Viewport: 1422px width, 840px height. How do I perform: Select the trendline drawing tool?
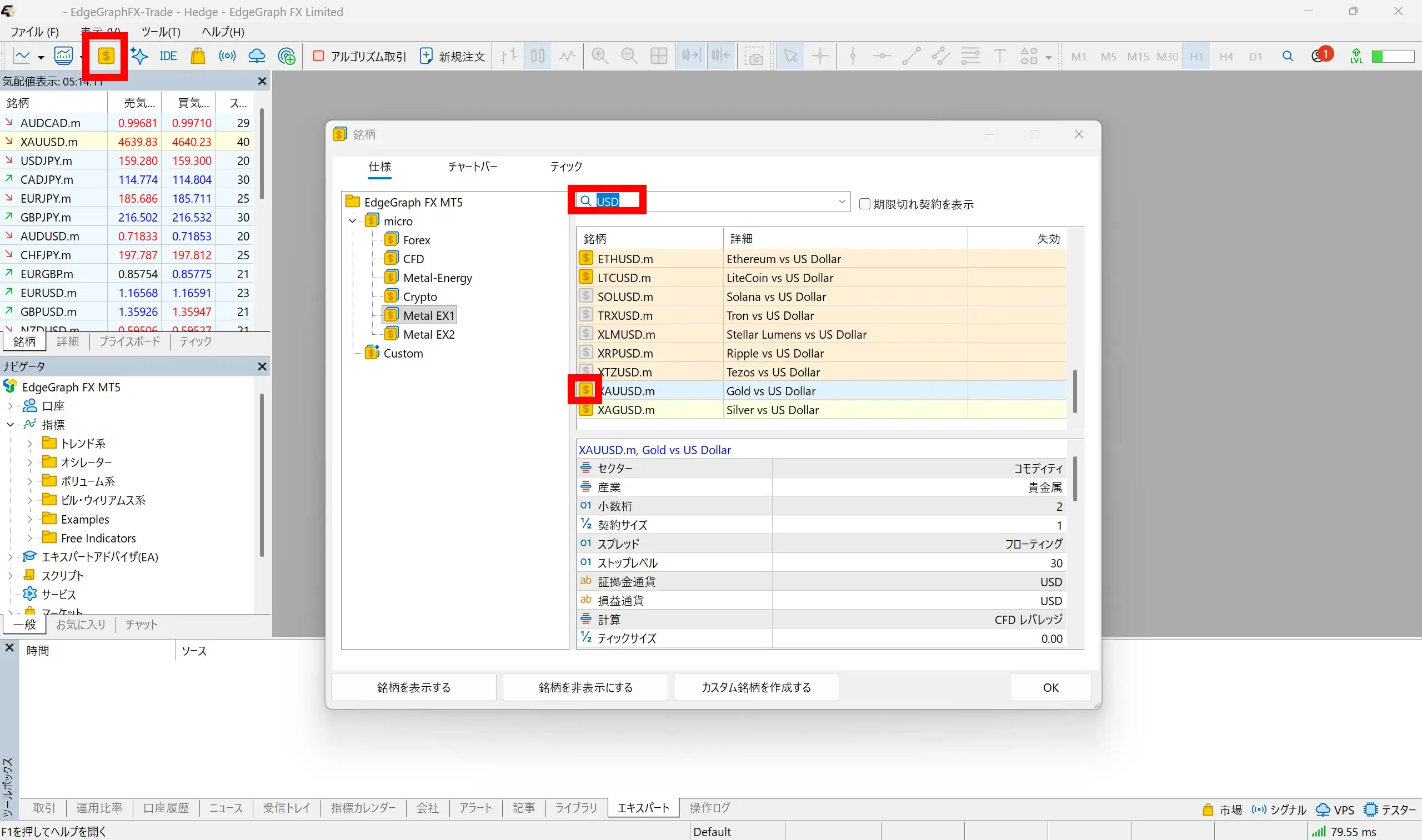pyautogui.click(x=911, y=56)
